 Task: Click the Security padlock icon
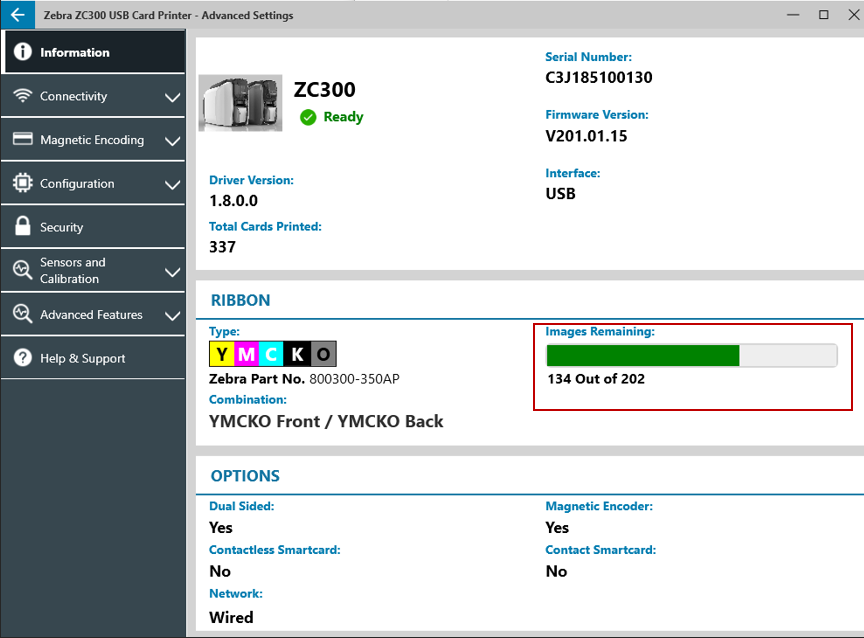point(23,226)
